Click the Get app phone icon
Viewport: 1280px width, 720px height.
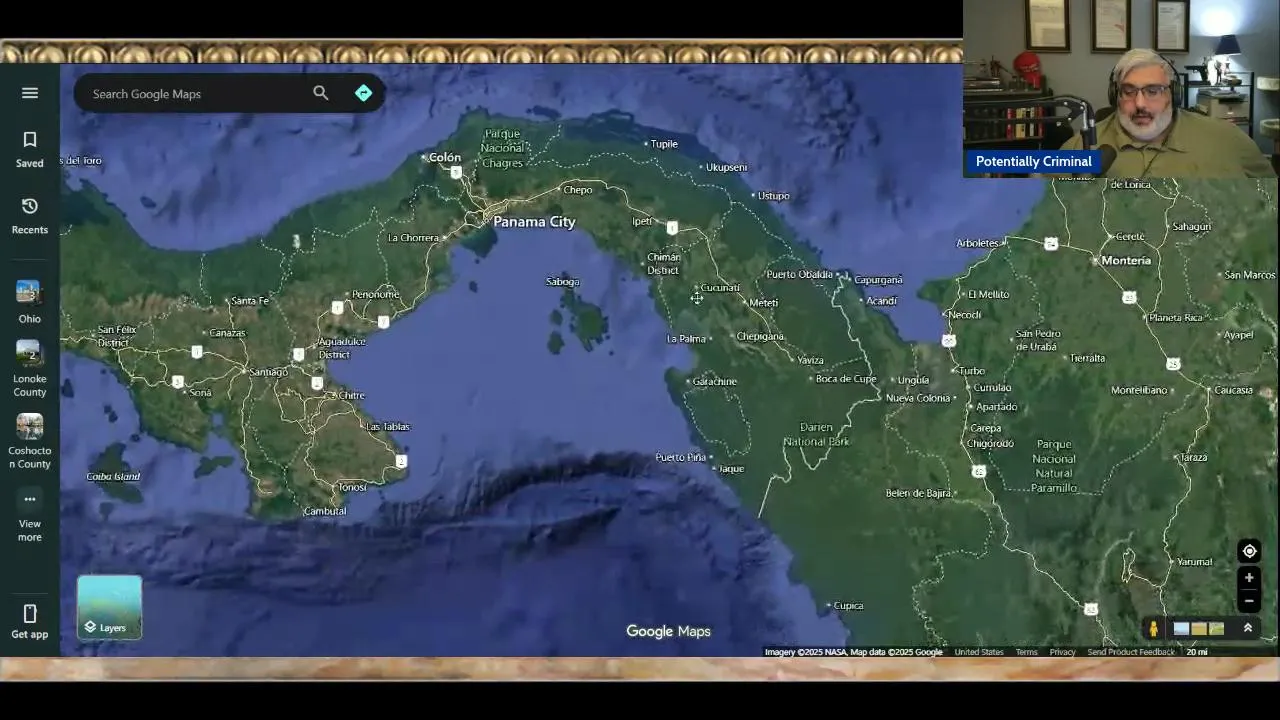click(x=30, y=620)
